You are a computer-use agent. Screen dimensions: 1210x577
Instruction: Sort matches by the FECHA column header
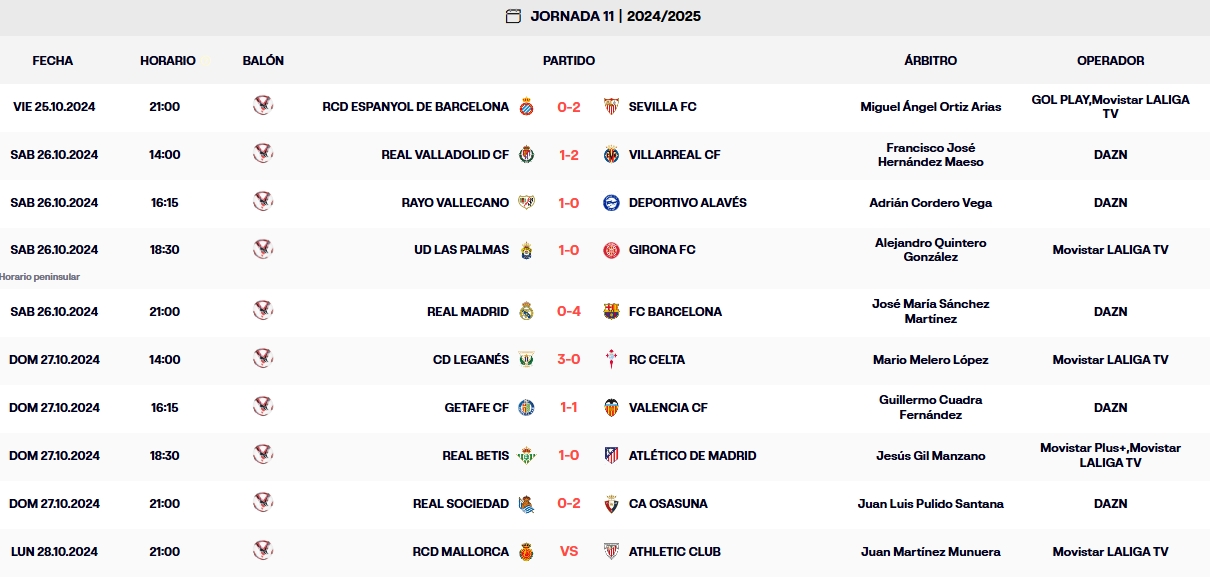pyautogui.click(x=53, y=60)
